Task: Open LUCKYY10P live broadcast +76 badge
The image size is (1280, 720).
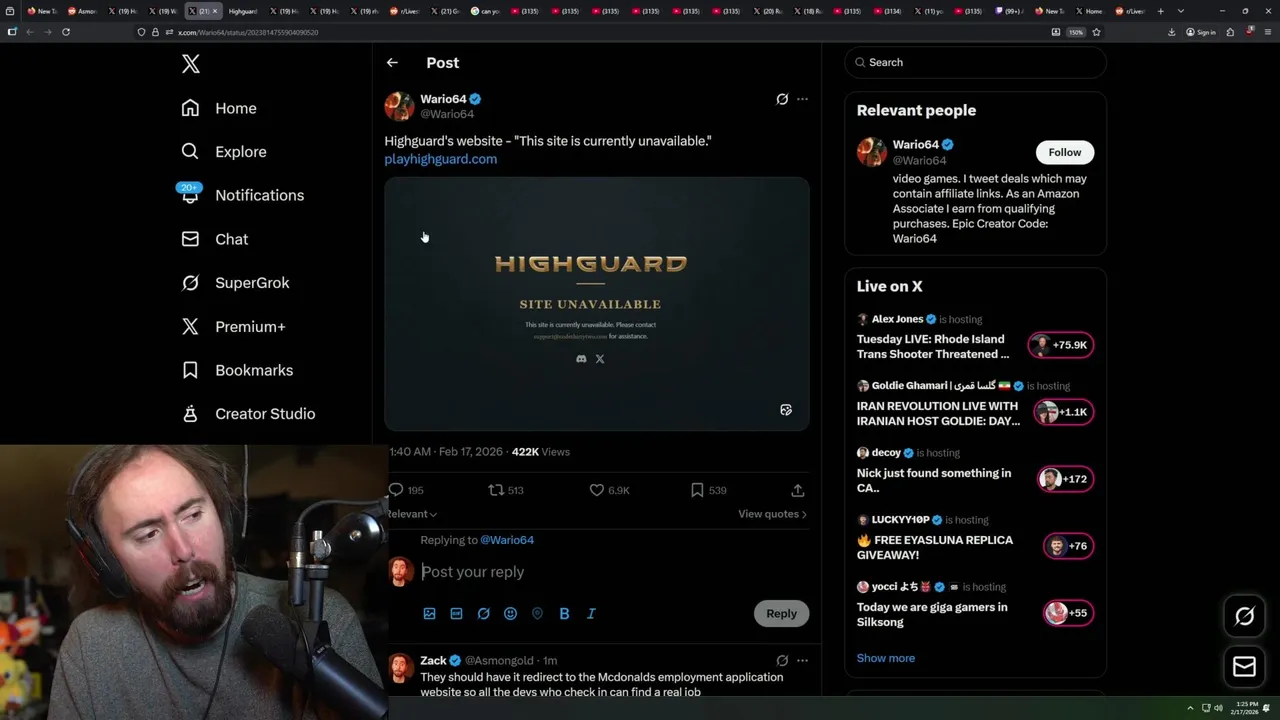Action: tap(1068, 546)
